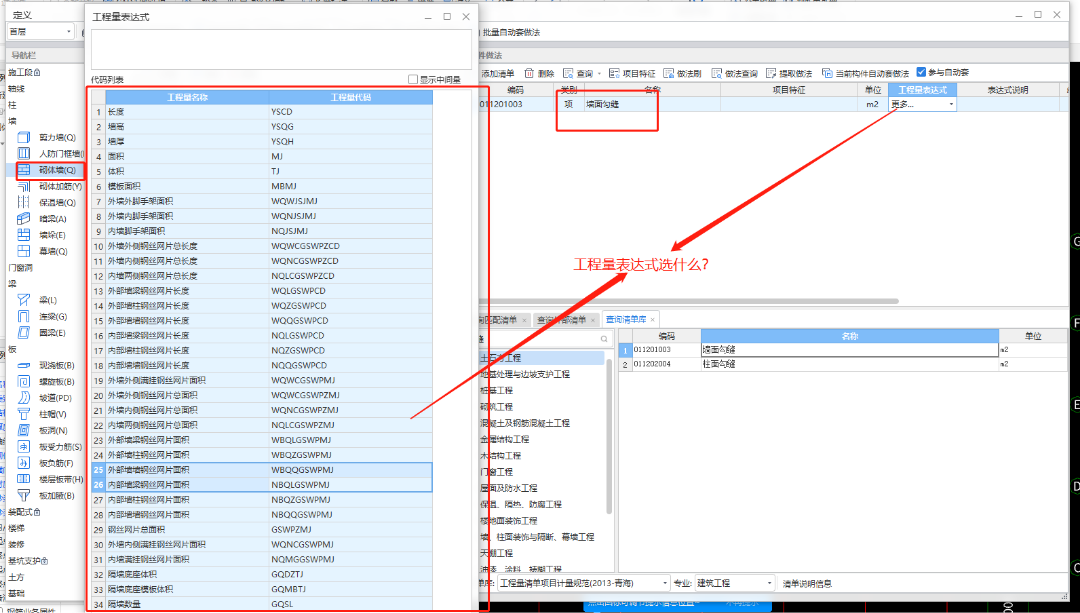Click 批量自动套做法 button
The image size is (1080, 613).
511,32
